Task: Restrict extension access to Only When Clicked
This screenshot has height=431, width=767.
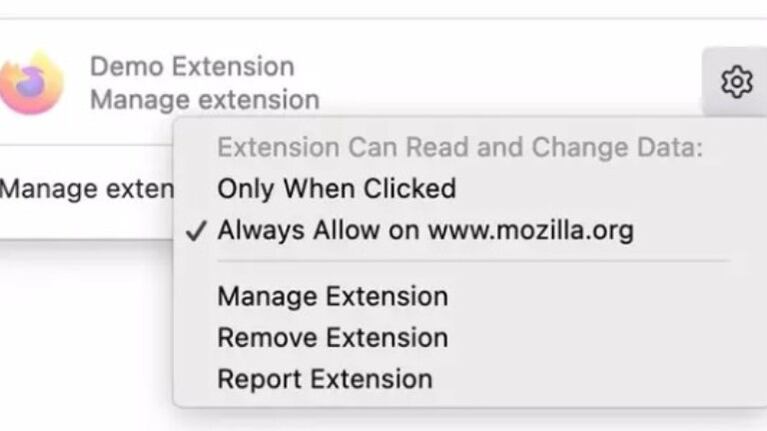Action: [x=336, y=189]
